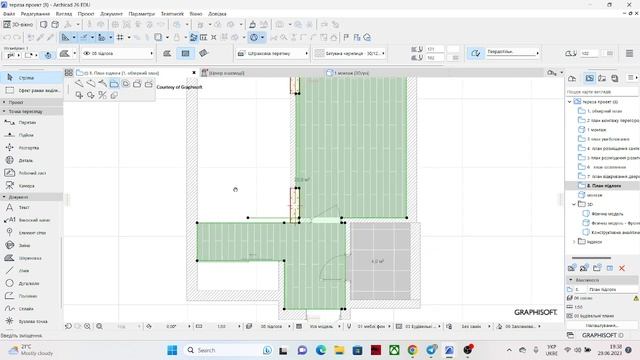Click the Undo arrow icon
This screenshot has height=360, width=640.
7,38
